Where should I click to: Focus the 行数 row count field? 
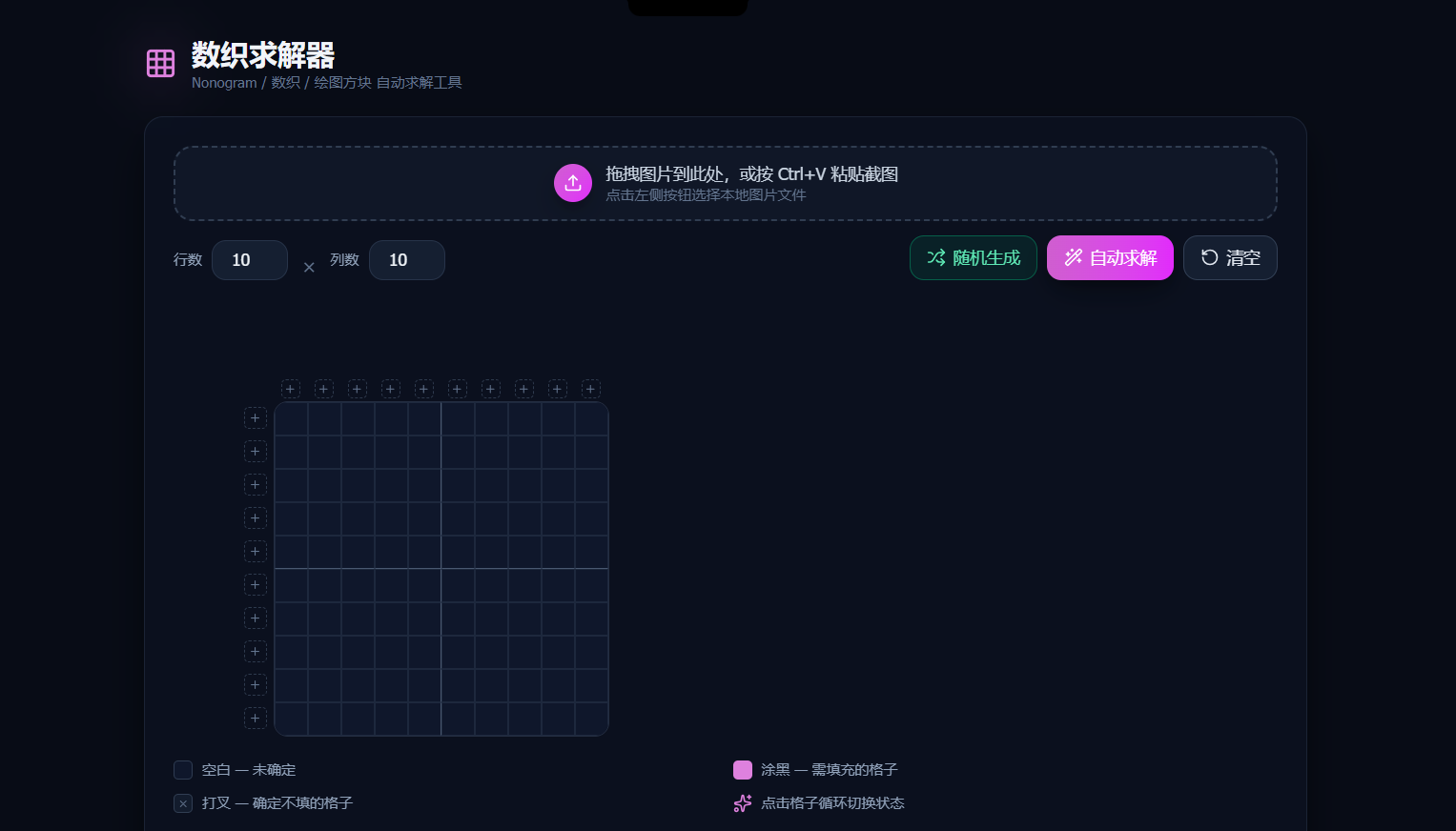pos(250,260)
